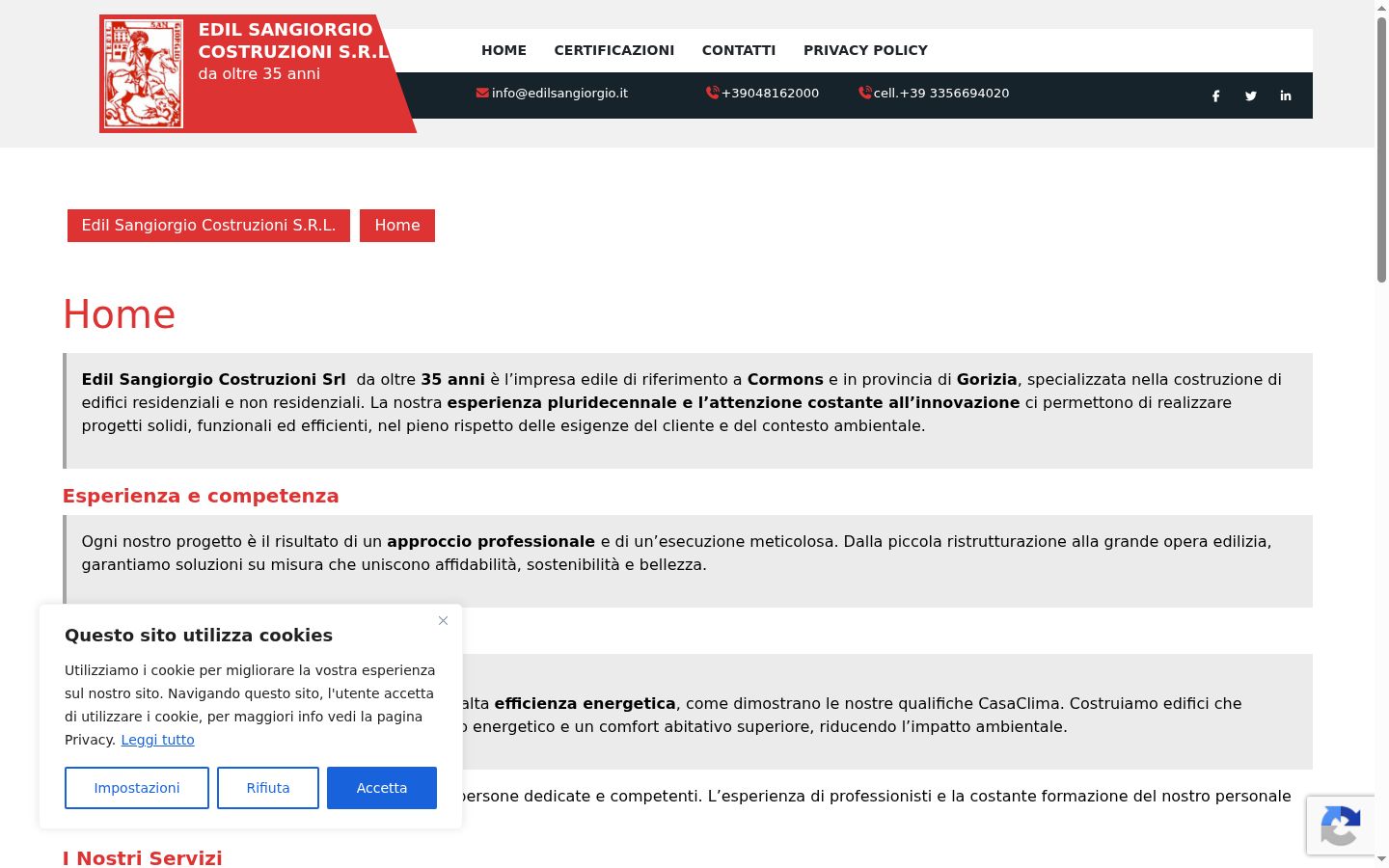Call the +39048162000 phone link

click(770, 93)
